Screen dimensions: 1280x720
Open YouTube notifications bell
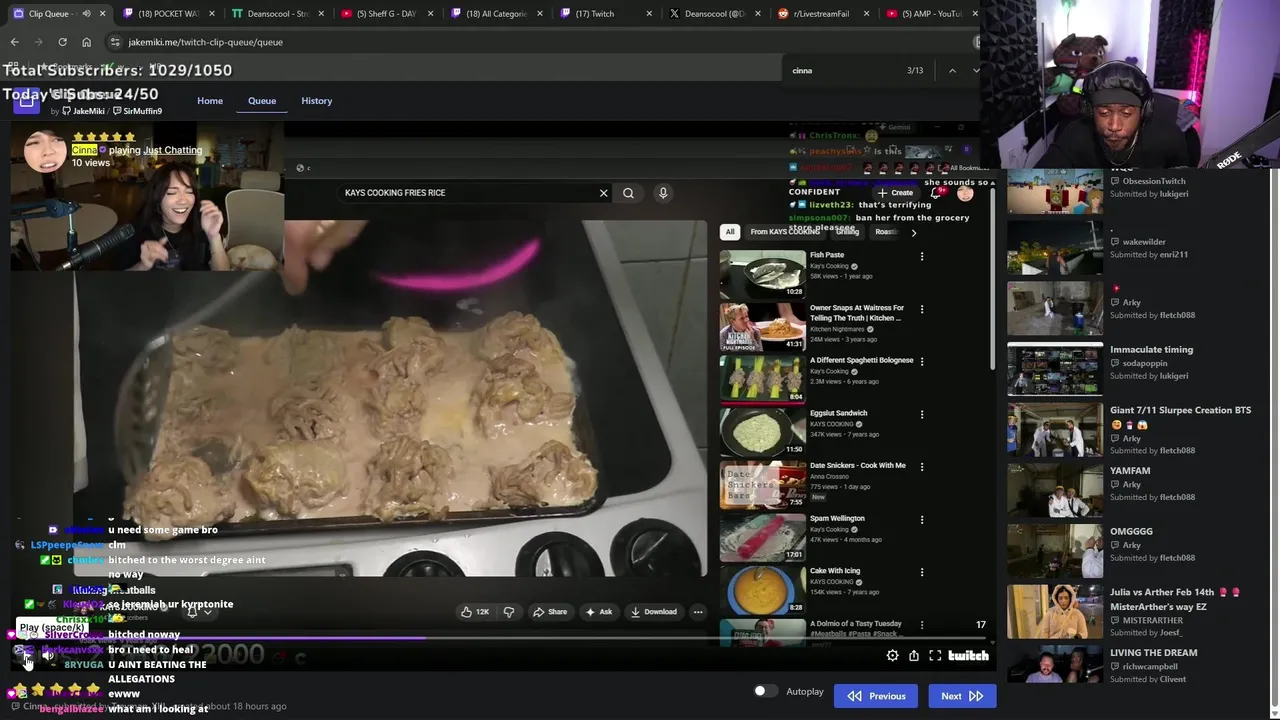[x=937, y=193]
